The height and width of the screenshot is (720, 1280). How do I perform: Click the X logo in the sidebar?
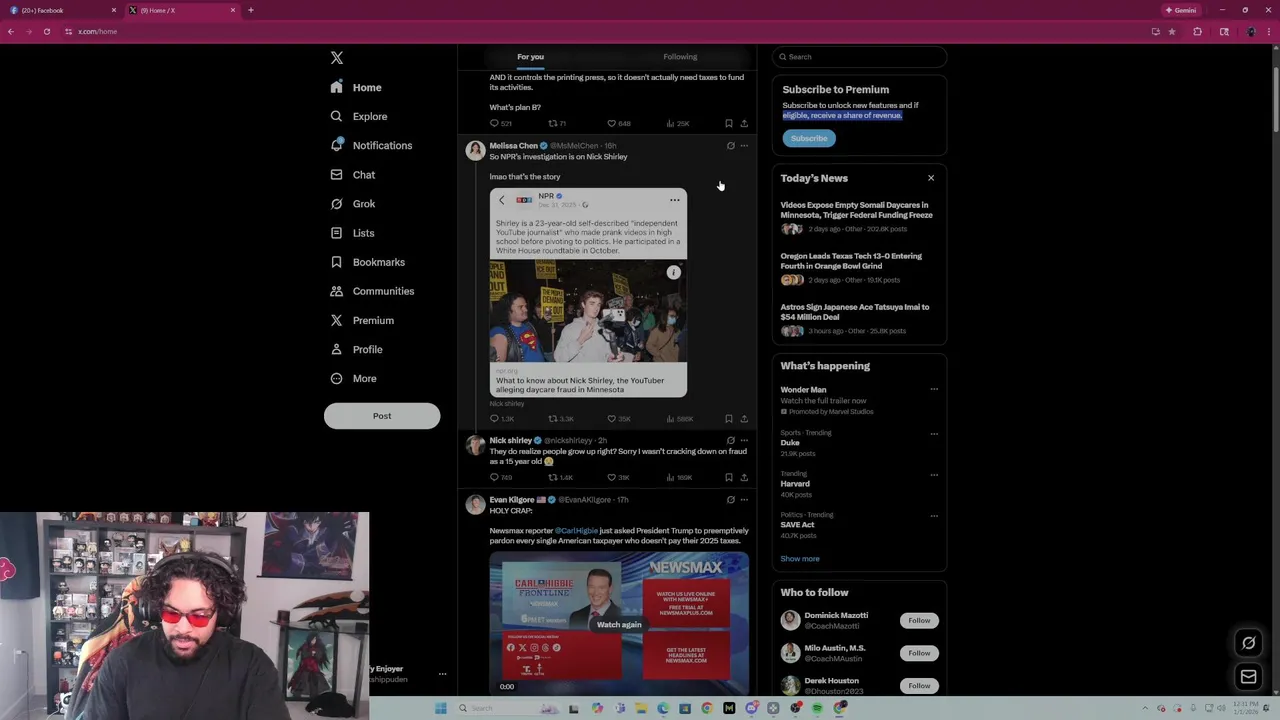(337, 58)
